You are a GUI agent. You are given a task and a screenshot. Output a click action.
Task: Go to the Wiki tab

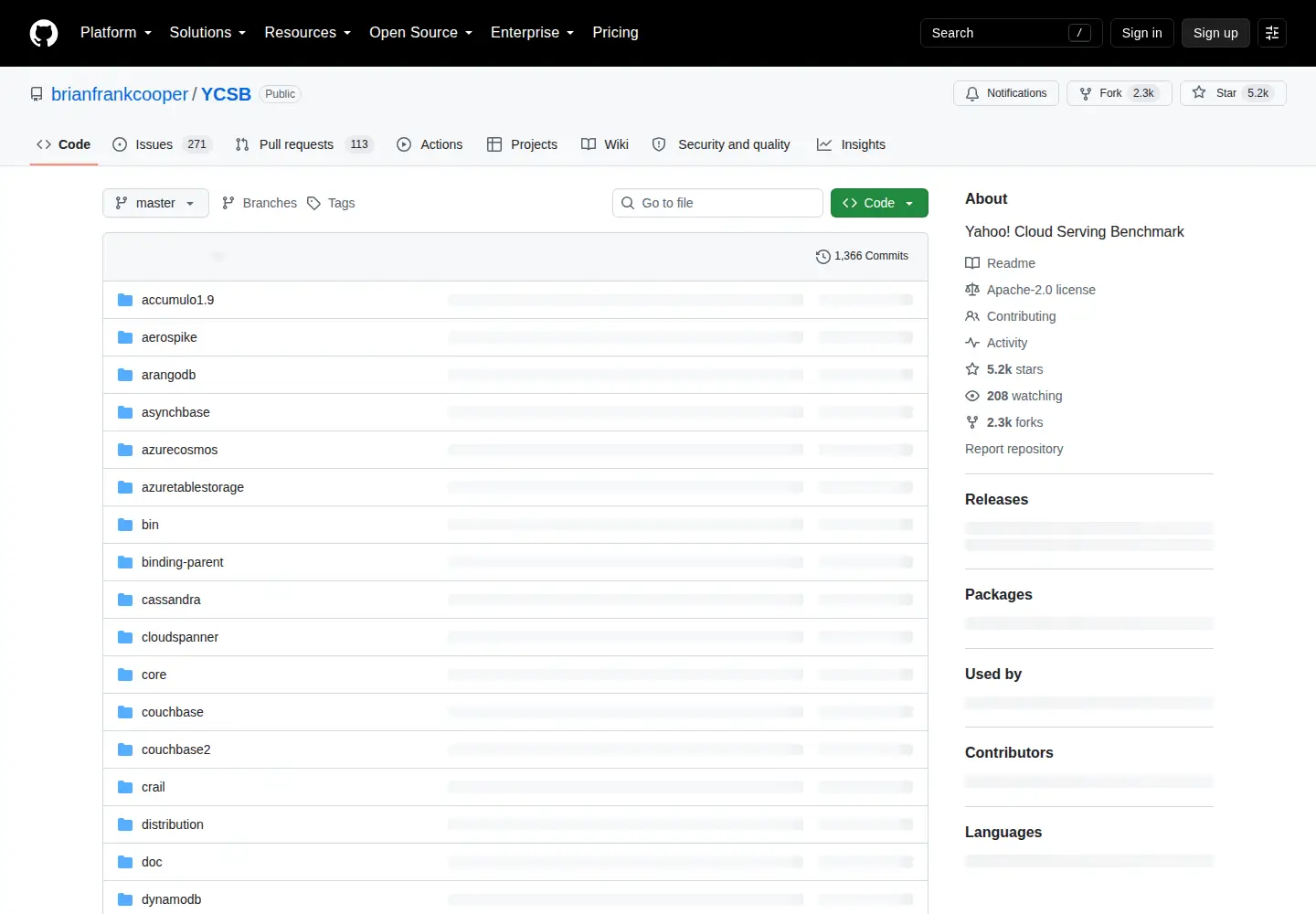click(605, 144)
